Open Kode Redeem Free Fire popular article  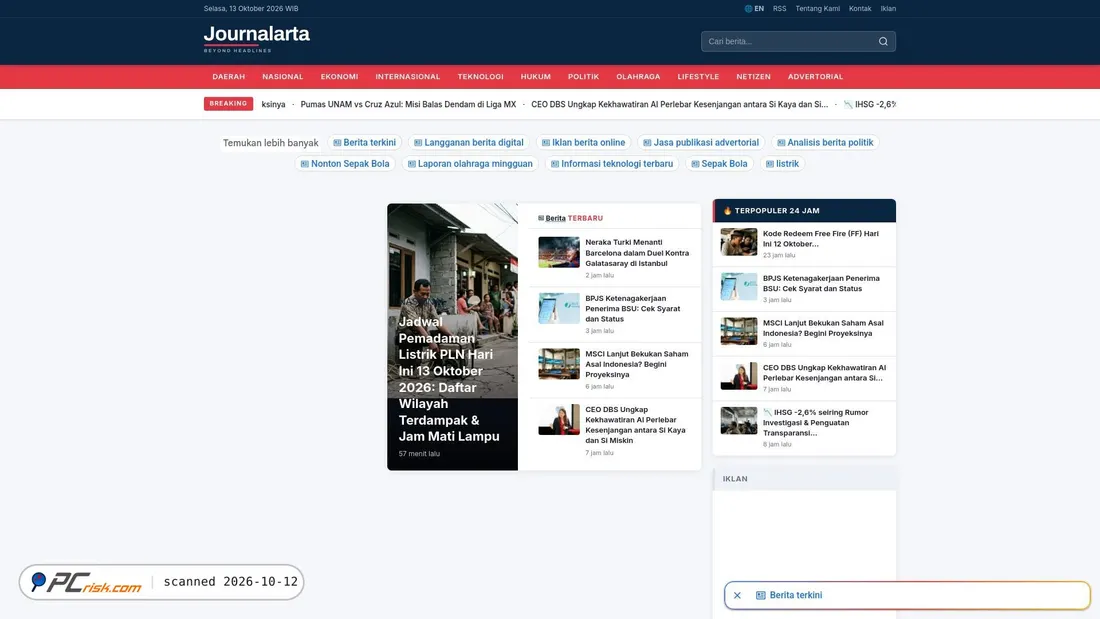click(x=821, y=239)
